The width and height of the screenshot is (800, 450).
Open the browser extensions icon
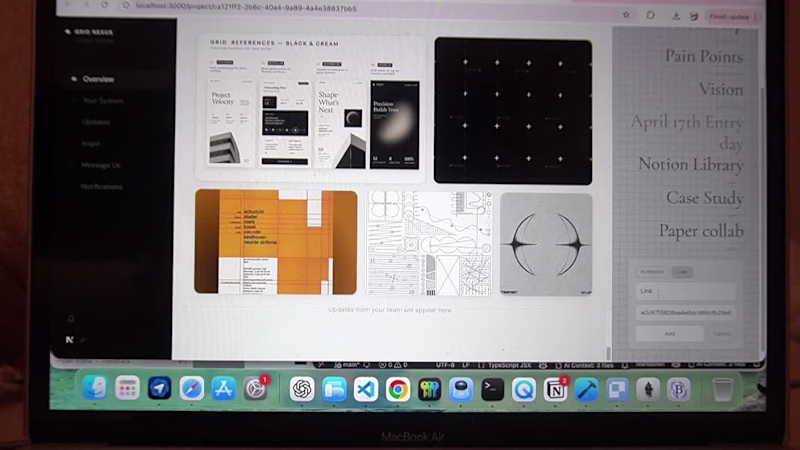tap(651, 15)
